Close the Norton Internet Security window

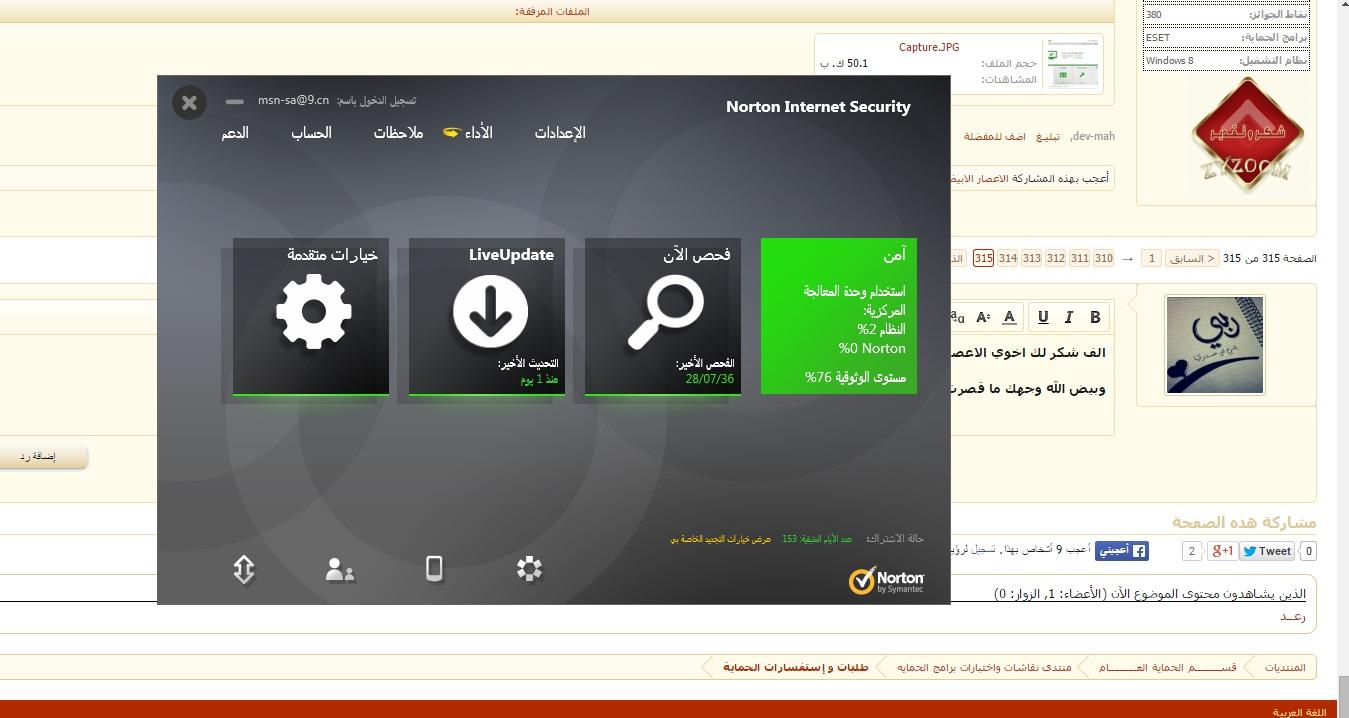click(189, 102)
